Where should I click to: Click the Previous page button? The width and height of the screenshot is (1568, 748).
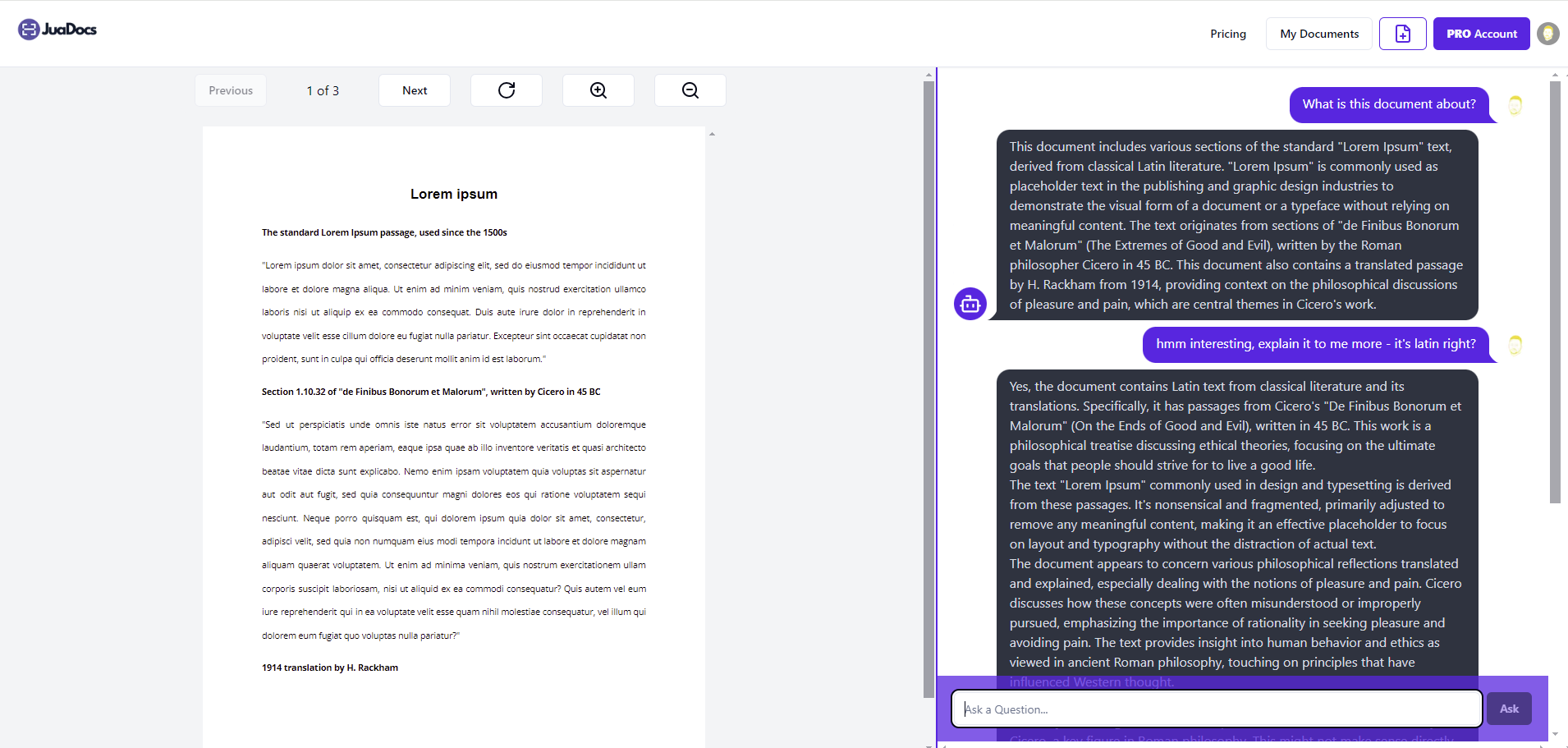pos(231,90)
